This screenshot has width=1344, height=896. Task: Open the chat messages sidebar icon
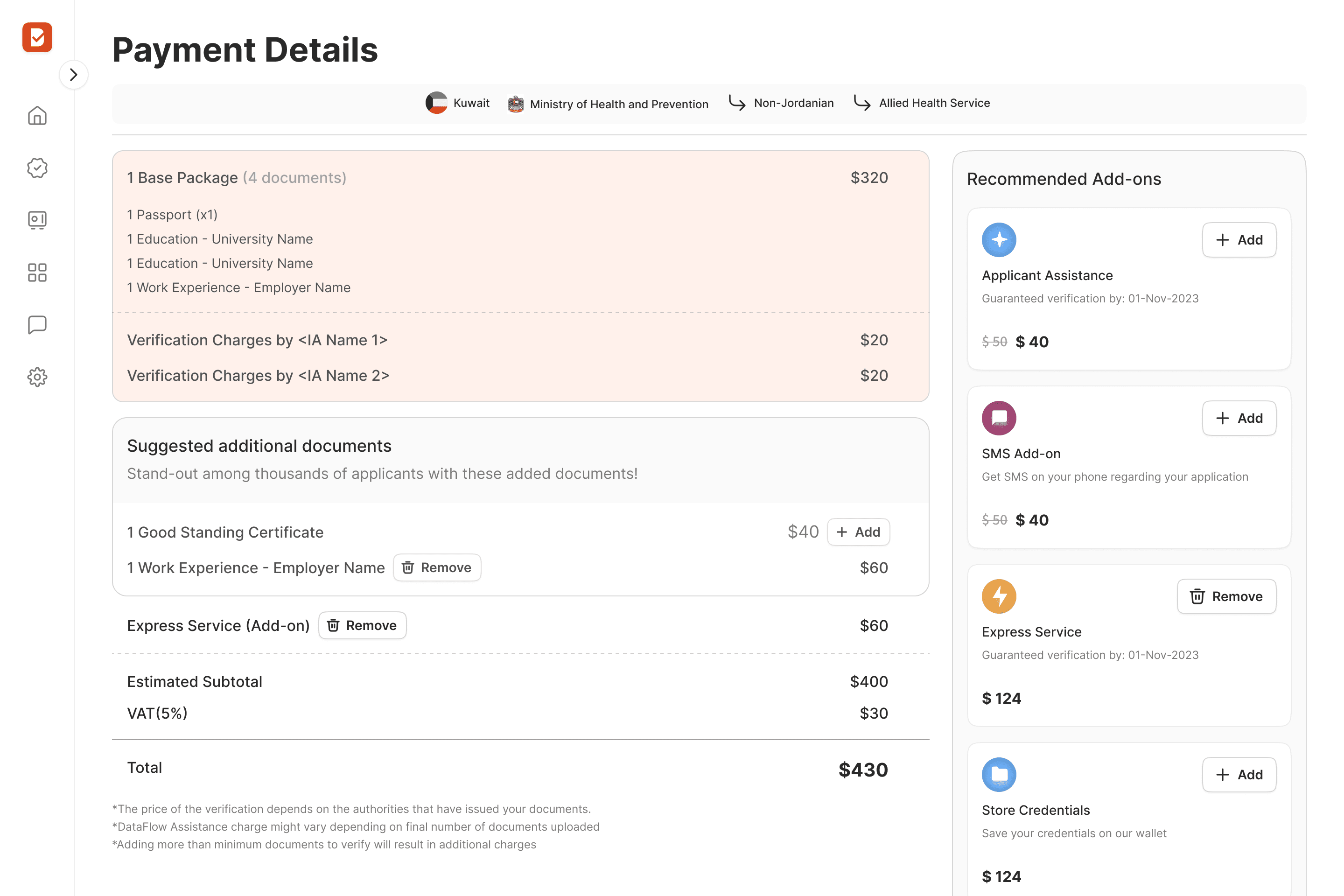tap(37, 325)
